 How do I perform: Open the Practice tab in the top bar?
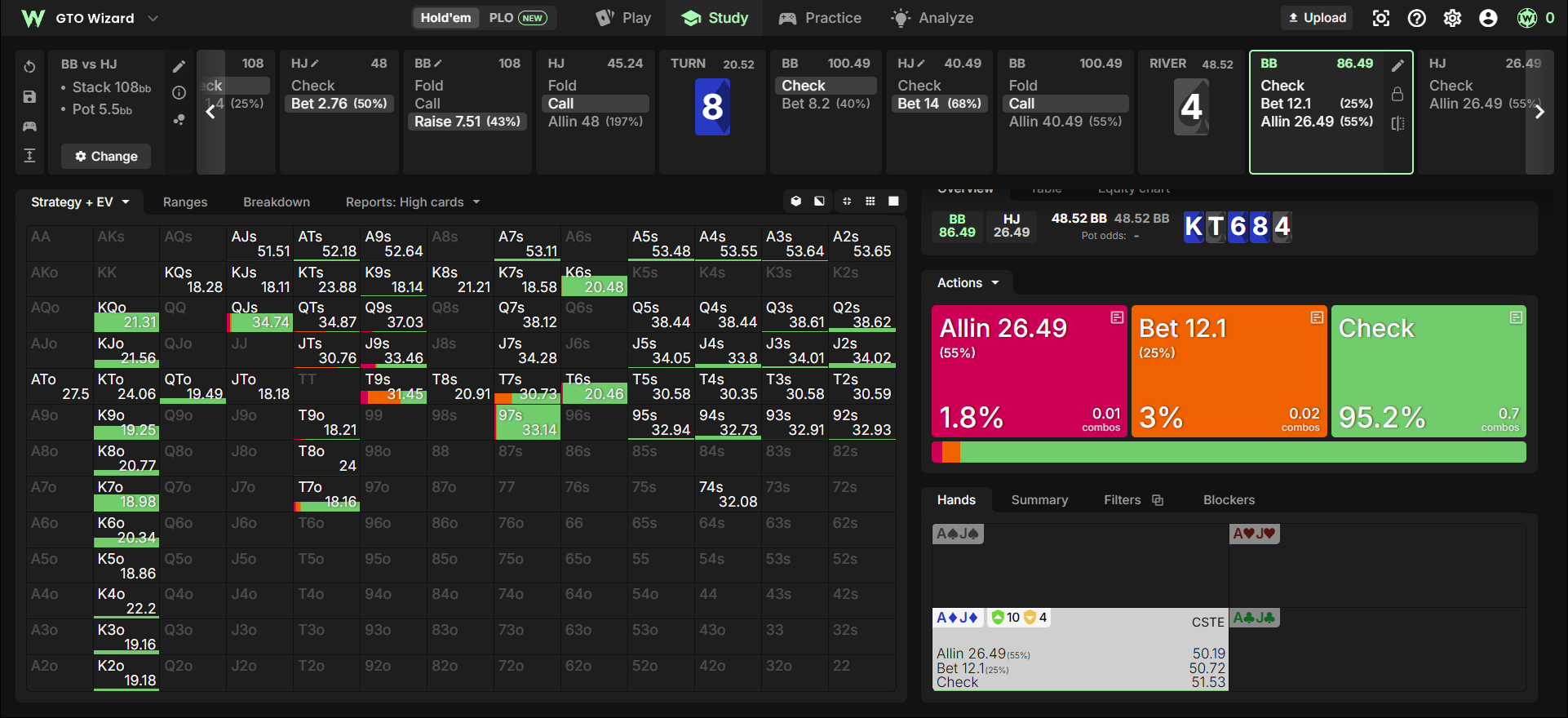[820, 18]
